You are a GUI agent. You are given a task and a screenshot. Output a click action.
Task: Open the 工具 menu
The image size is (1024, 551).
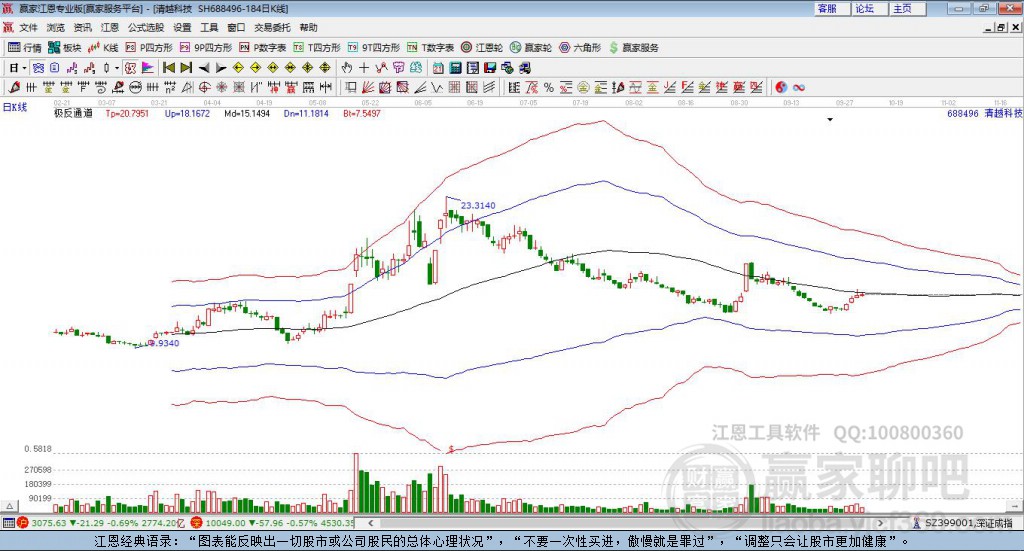click(x=209, y=27)
